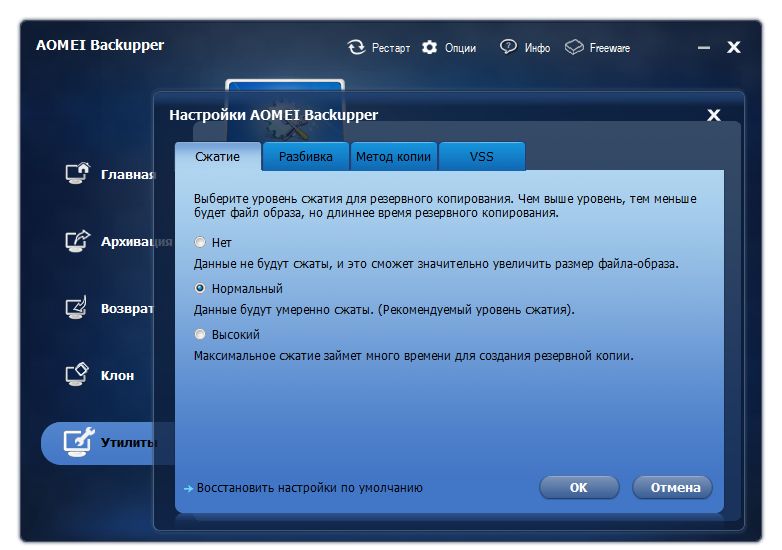The width and height of the screenshot is (782, 550).
Task: Click the Freeware label in header
Action: coord(609,48)
